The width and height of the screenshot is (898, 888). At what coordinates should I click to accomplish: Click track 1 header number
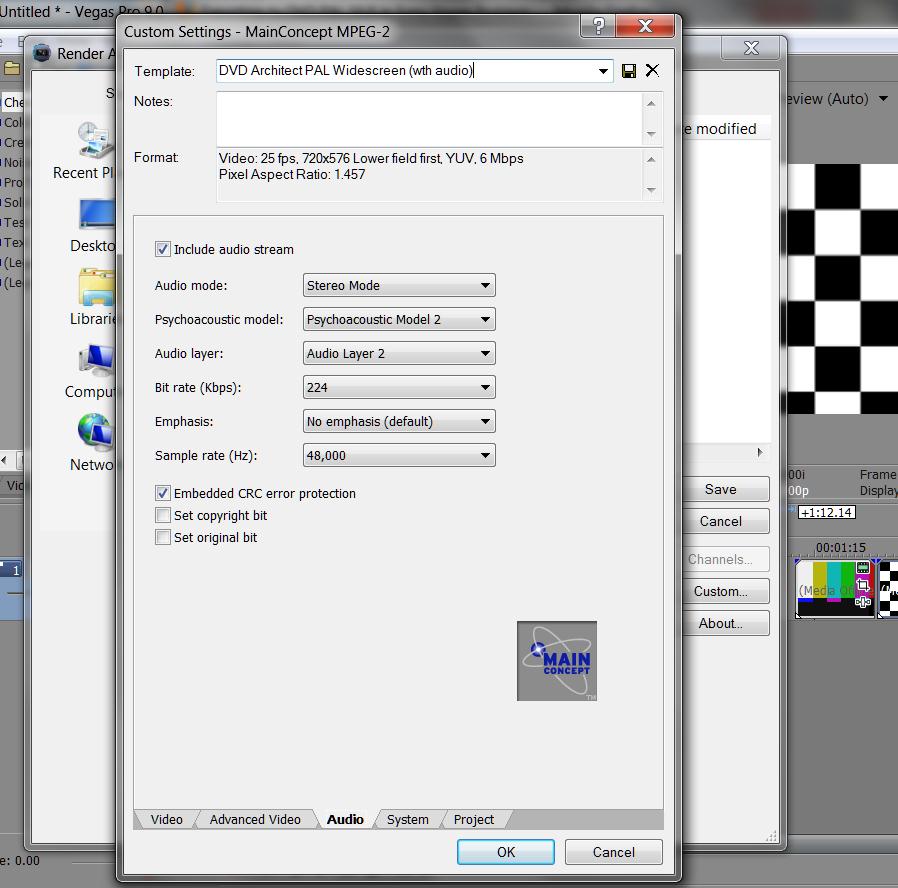(x=16, y=570)
